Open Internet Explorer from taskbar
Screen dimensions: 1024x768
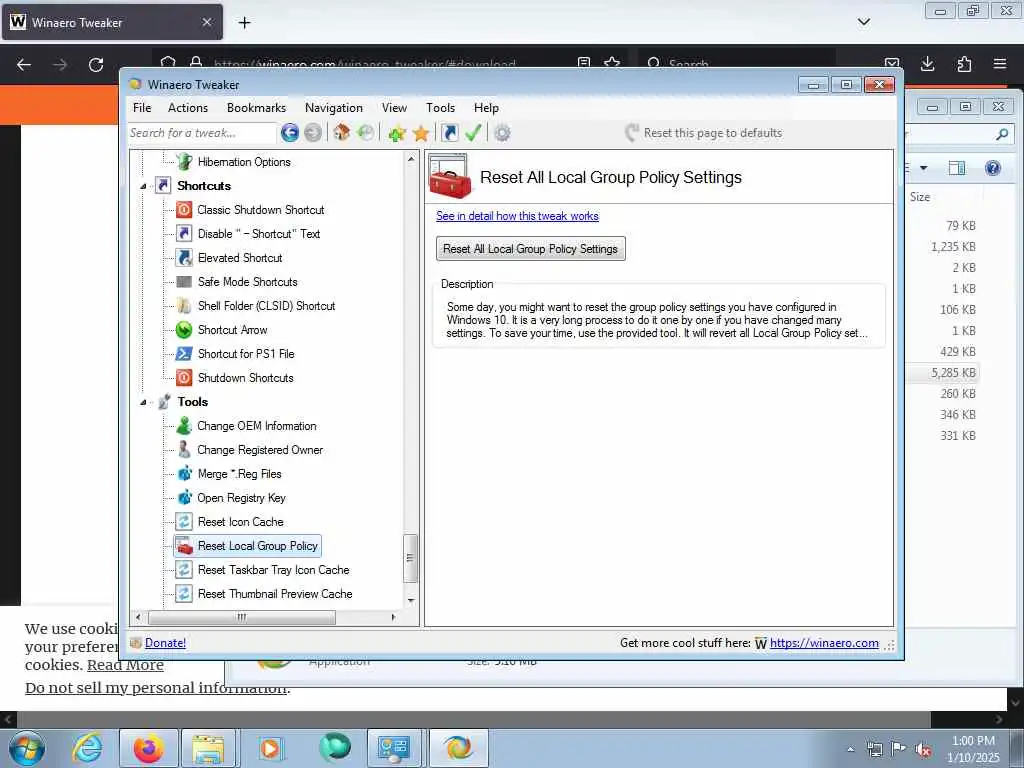[87, 748]
